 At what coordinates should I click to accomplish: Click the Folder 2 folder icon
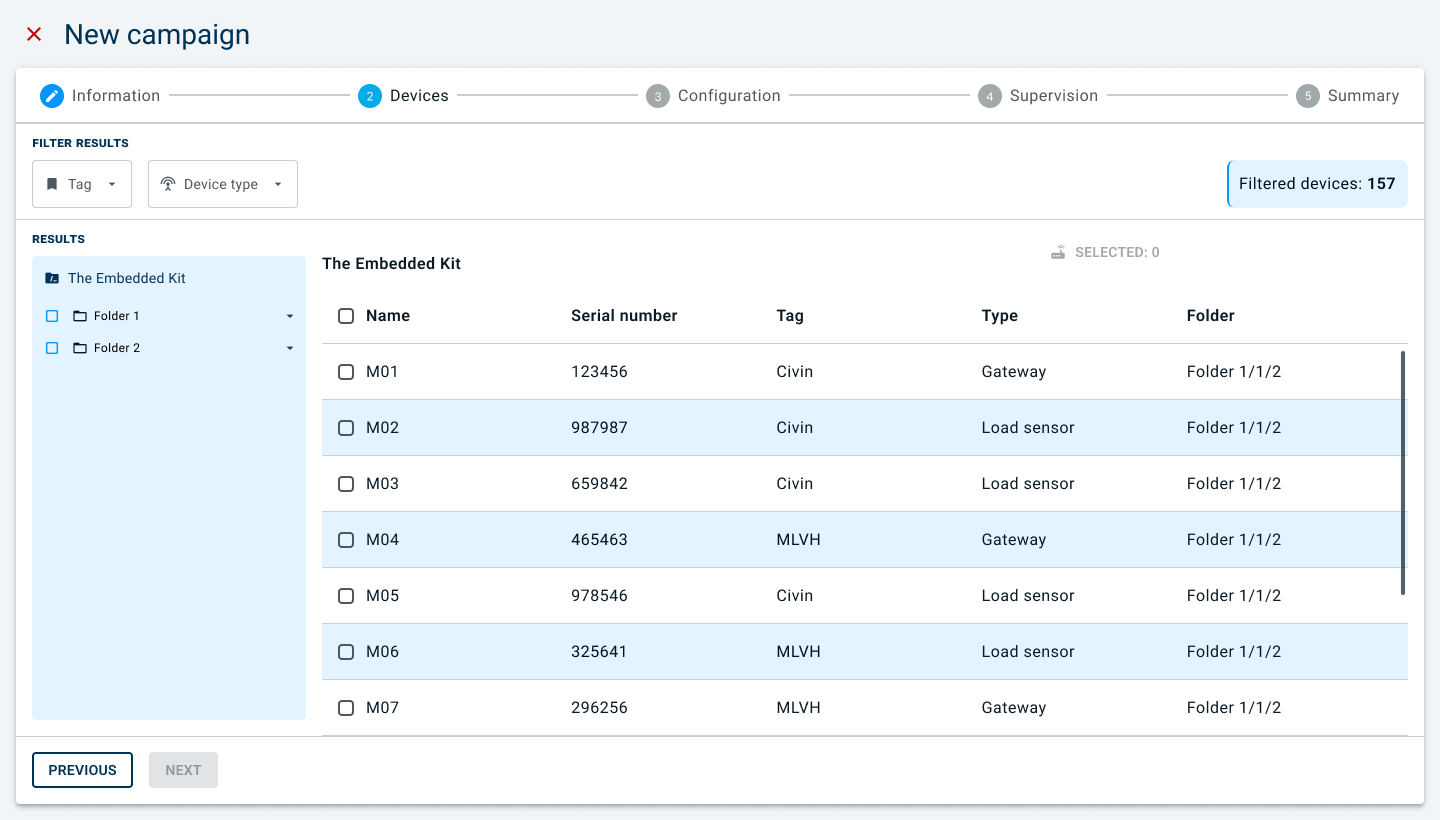(80, 348)
